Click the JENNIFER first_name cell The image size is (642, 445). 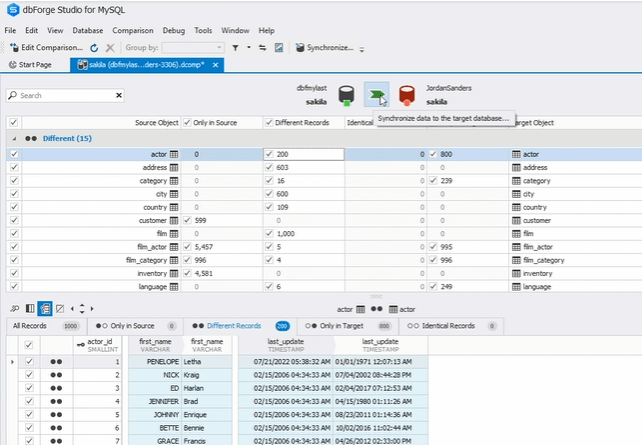[x=155, y=402]
